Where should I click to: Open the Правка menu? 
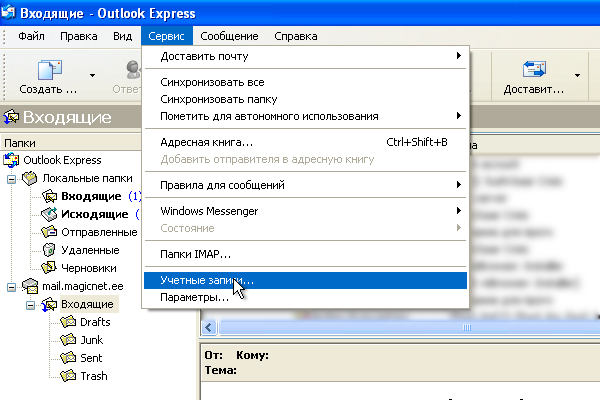78,36
